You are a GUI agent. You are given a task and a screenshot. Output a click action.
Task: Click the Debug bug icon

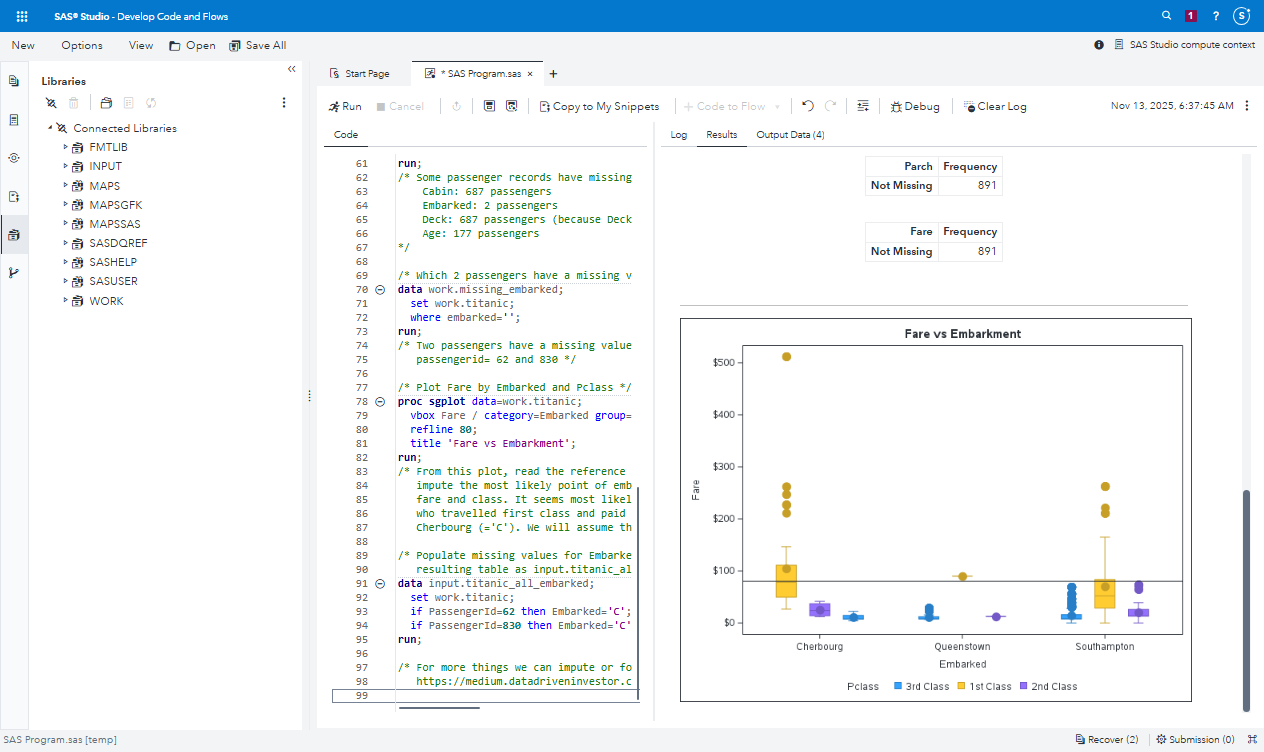pos(897,106)
